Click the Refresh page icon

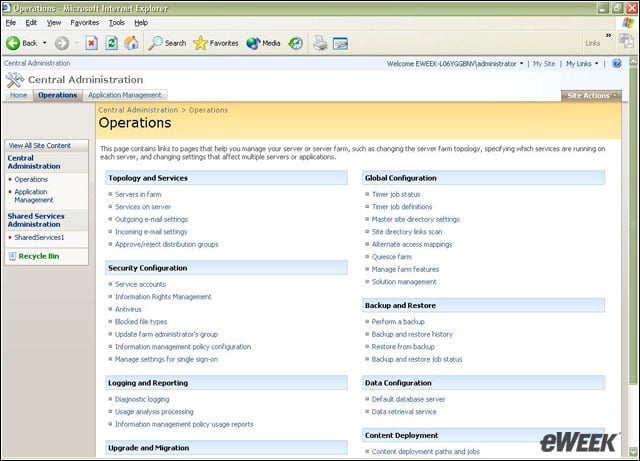111,43
